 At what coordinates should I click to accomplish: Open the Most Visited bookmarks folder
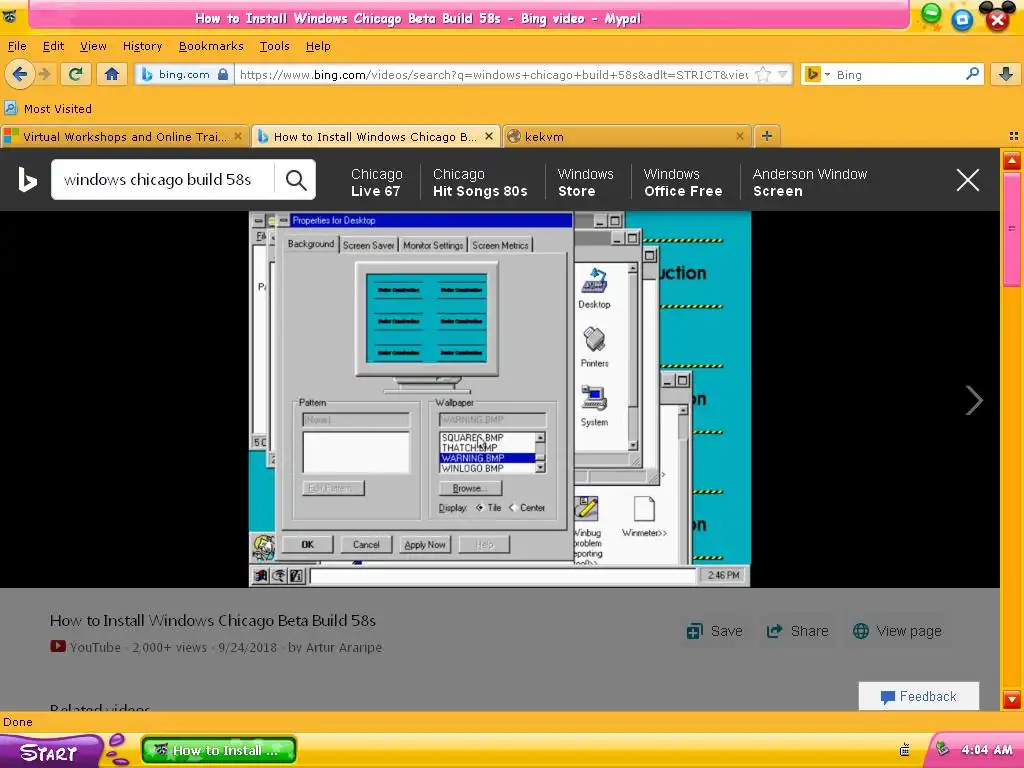pos(48,108)
